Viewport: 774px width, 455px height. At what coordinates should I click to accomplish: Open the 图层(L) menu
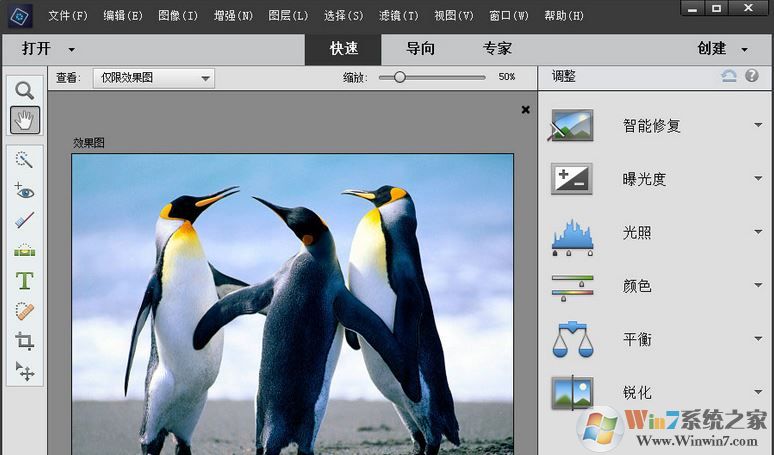click(x=288, y=16)
